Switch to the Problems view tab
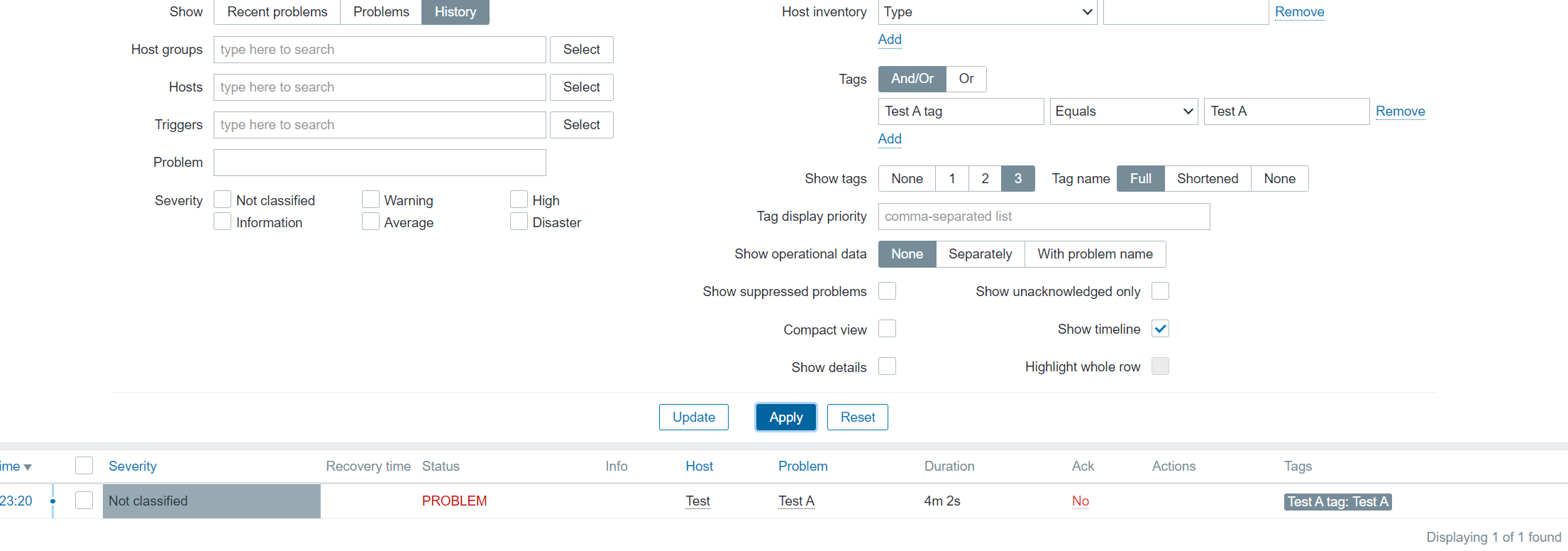The width and height of the screenshot is (1568, 551). point(381,12)
